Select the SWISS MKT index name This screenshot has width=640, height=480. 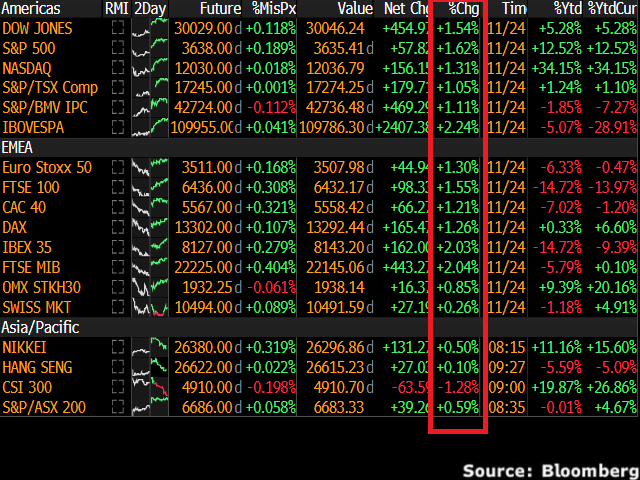[x=37, y=307]
